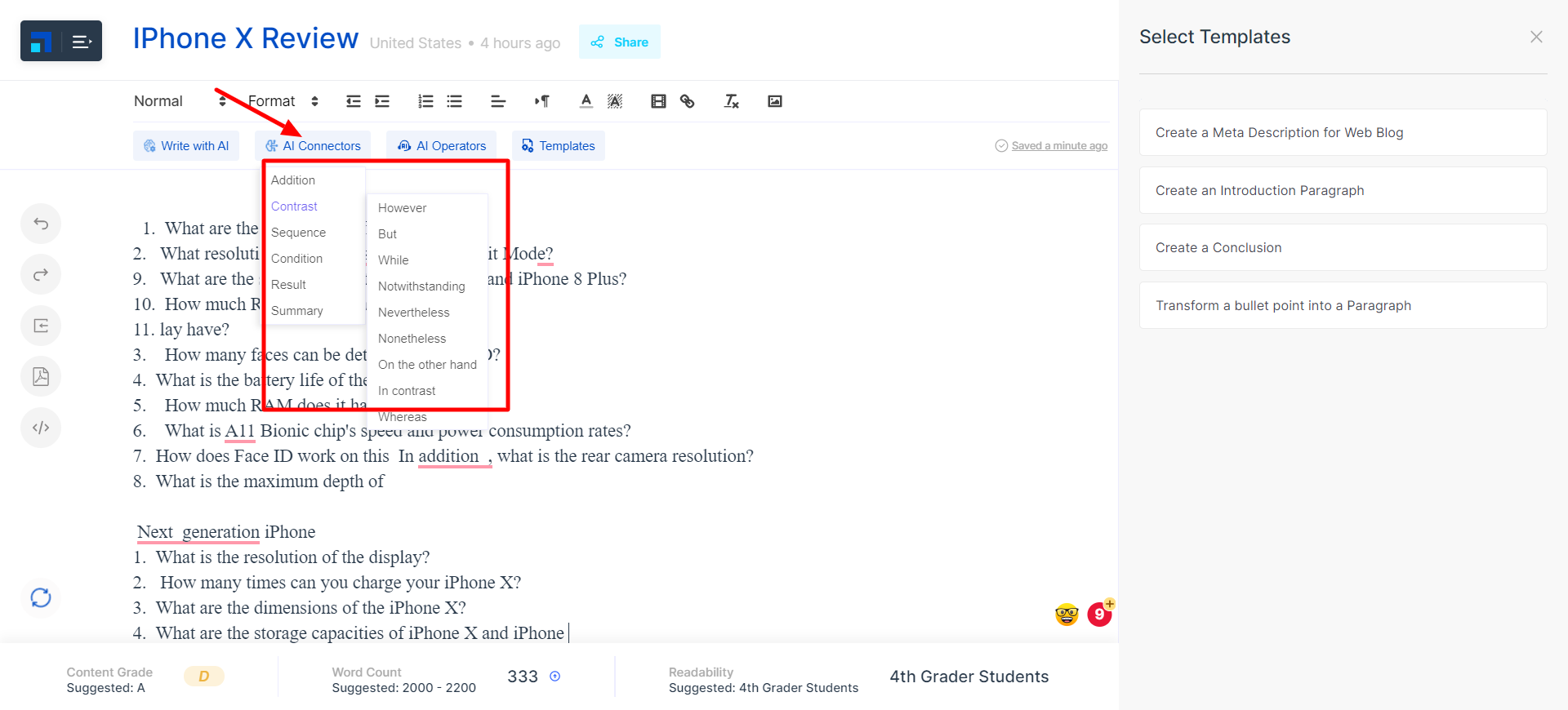Open the AI Connectors menu
Viewport: 1568px width, 710px height.
(x=313, y=145)
